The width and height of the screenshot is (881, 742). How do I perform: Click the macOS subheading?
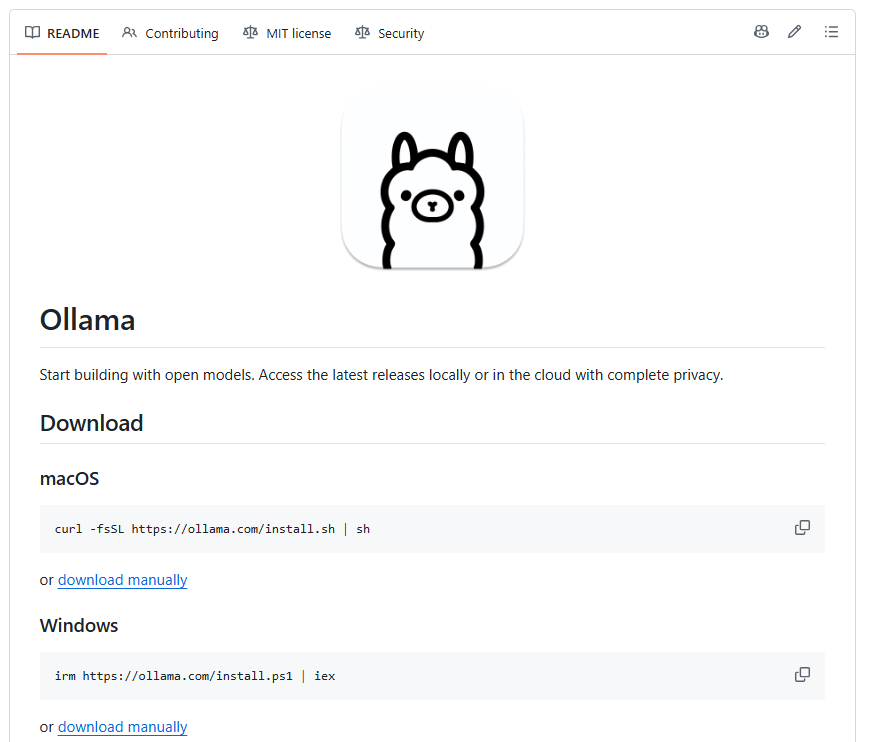click(69, 479)
